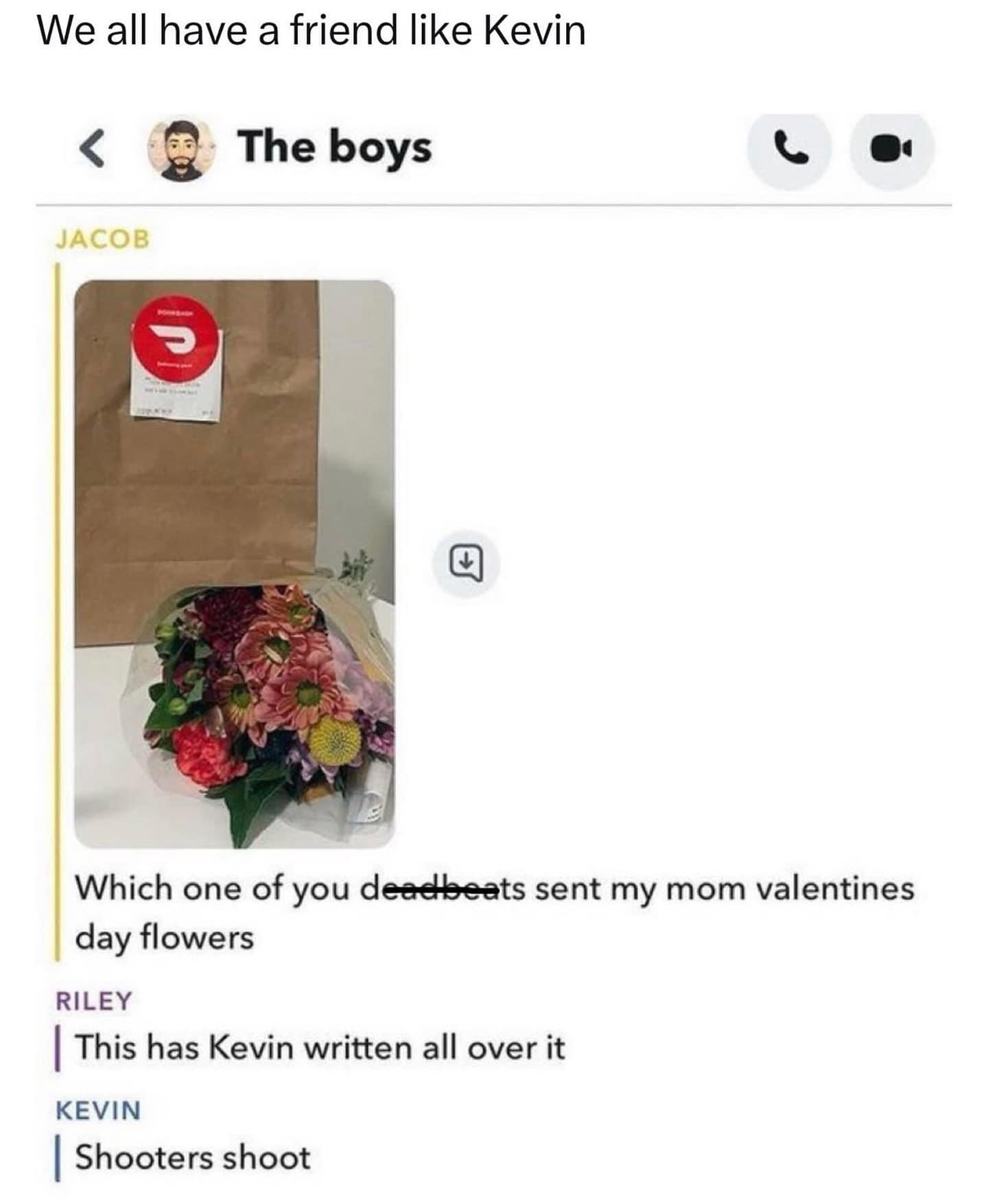988x1204 pixels.
Task: Click the caption 'We all have a friend like Kevin'
Action: pos(311,31)
